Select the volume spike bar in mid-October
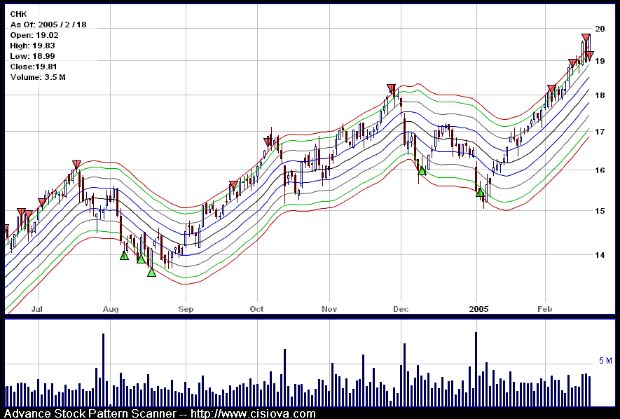This screenshot has height=419, width=620. [285, 377]
